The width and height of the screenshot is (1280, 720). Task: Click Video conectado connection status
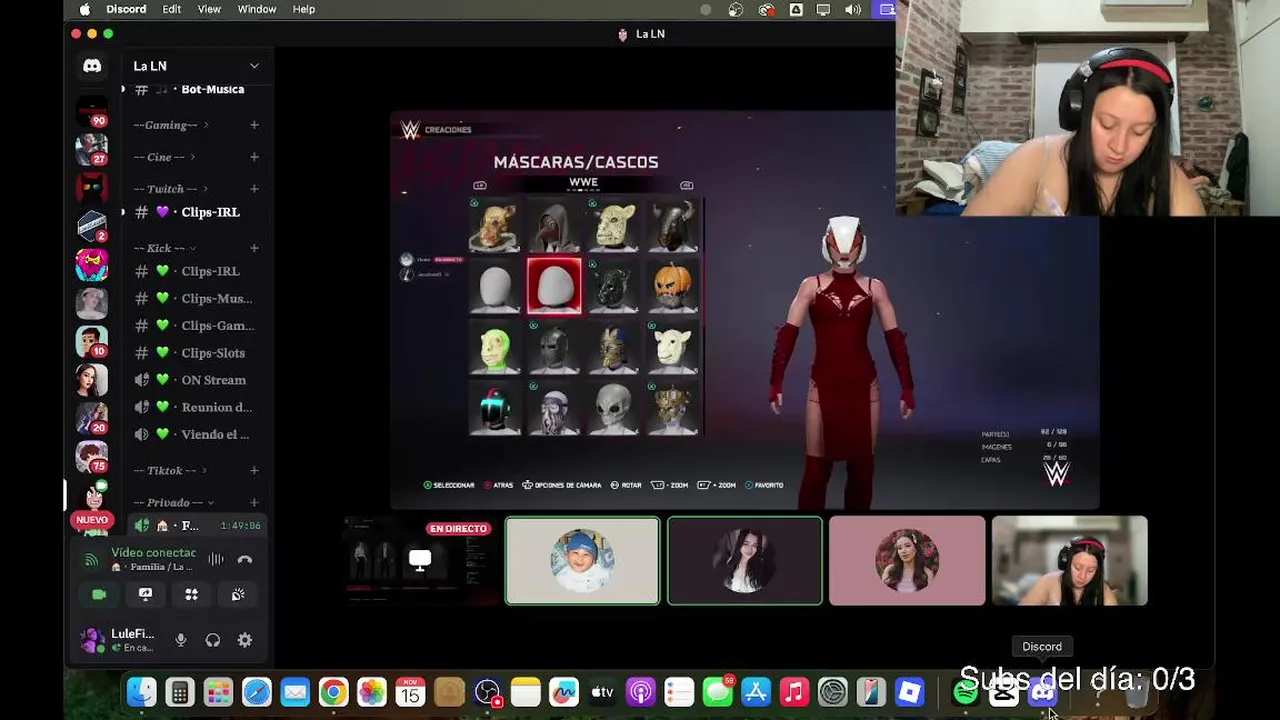point(153,553)
